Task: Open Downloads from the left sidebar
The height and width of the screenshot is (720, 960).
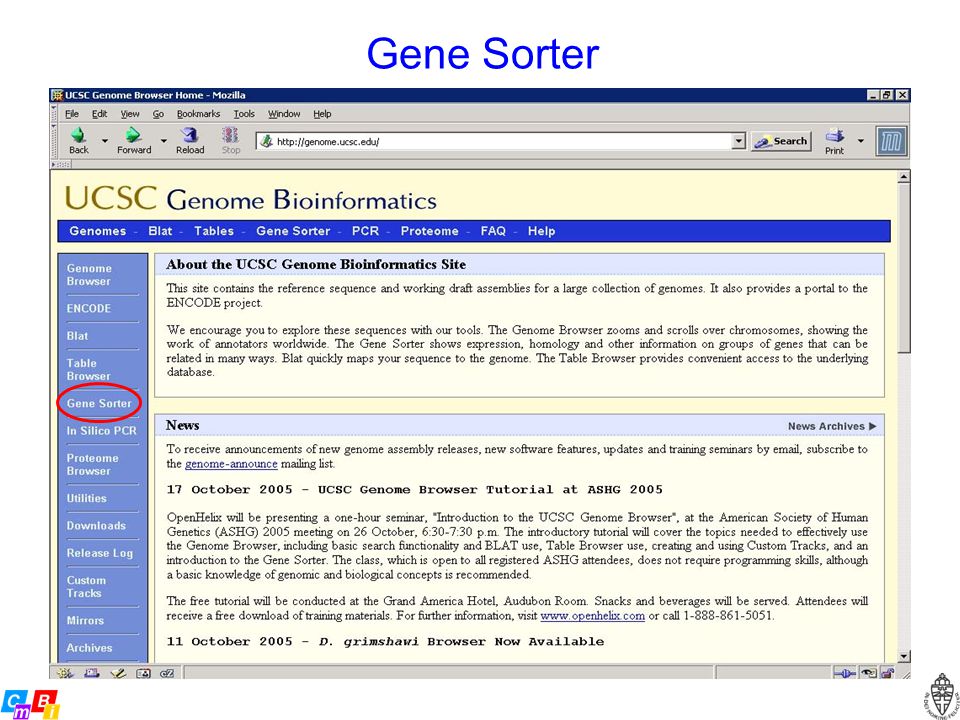Action: tap(96, 525)
